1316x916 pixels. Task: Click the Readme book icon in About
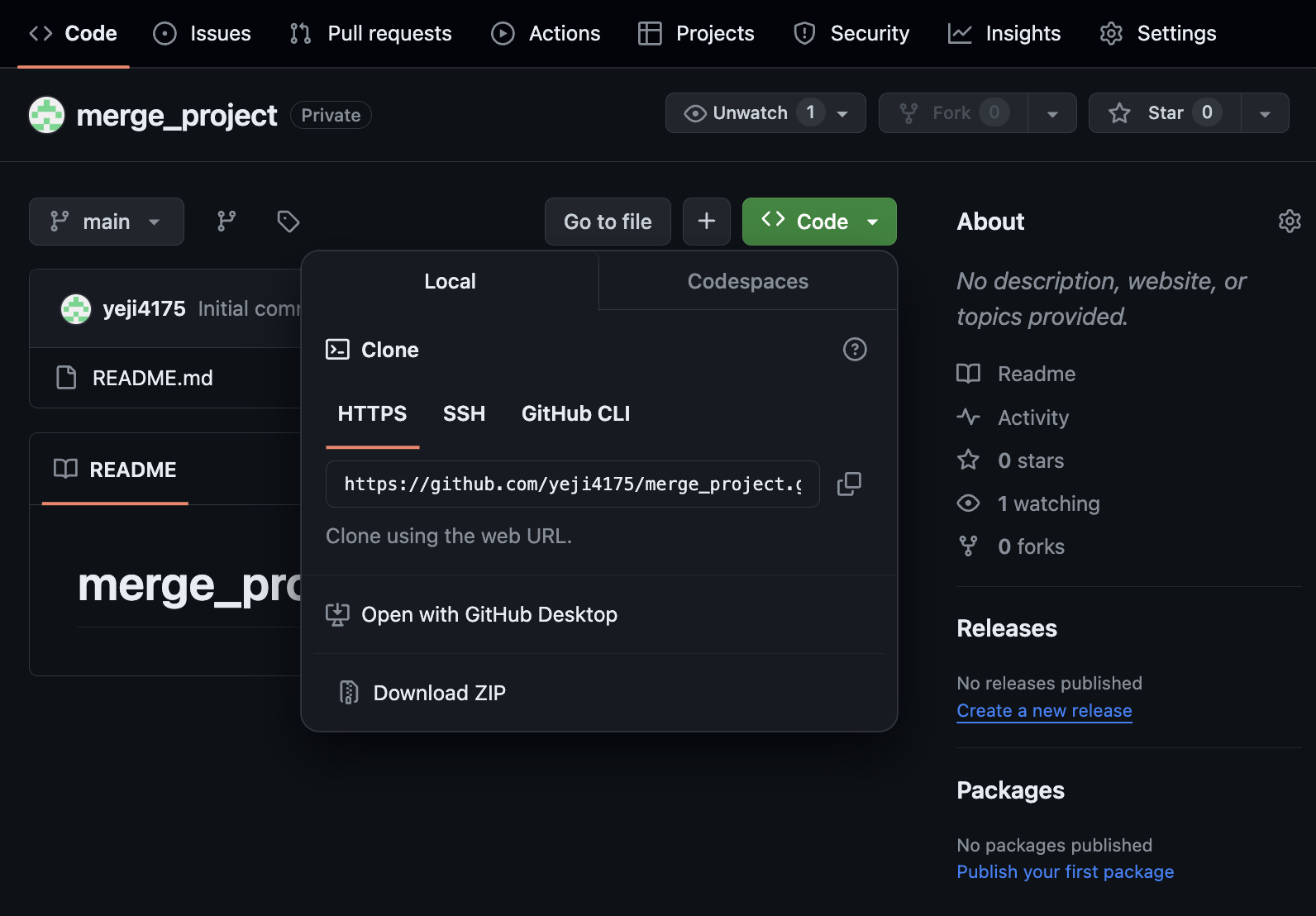968,374
